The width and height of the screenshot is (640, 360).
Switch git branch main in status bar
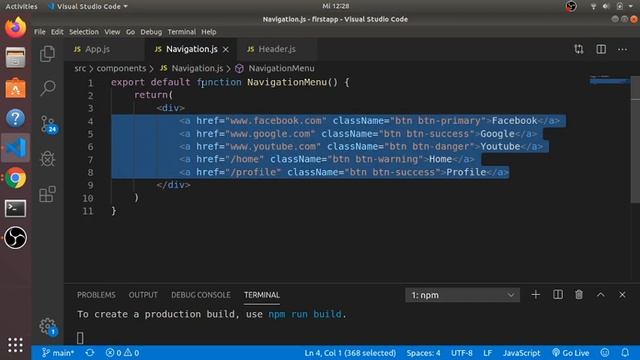(x=58, y=353)
